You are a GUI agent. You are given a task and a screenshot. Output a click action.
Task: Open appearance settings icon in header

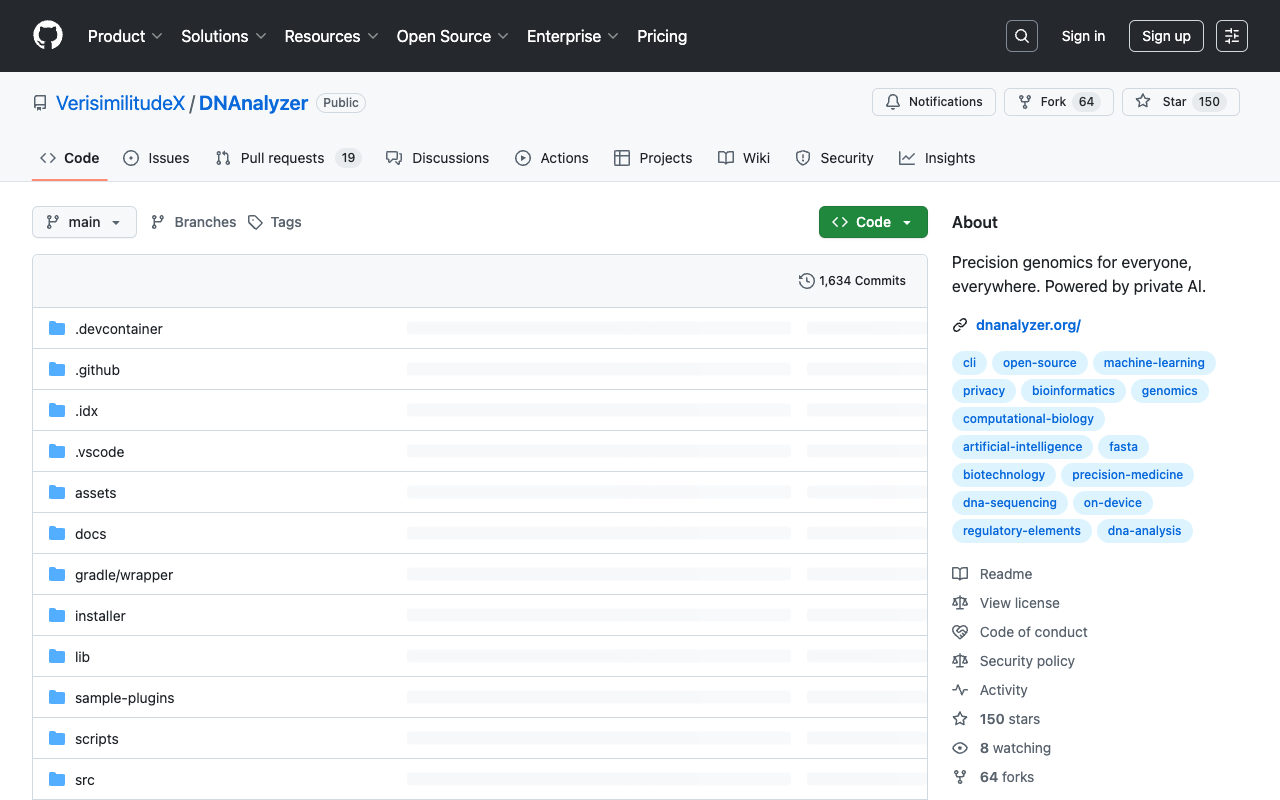[x=1232, y=36]
